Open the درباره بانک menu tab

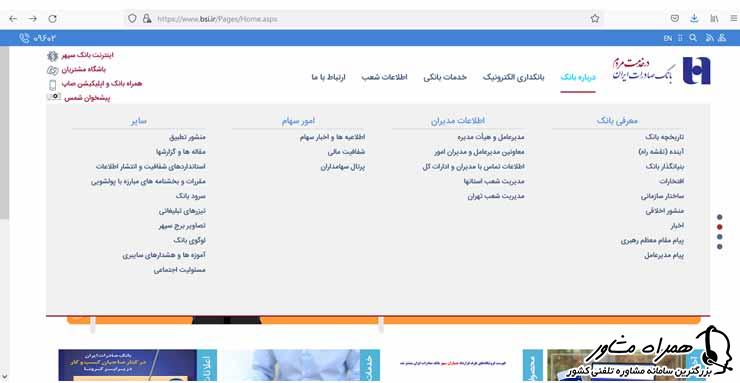578,77
